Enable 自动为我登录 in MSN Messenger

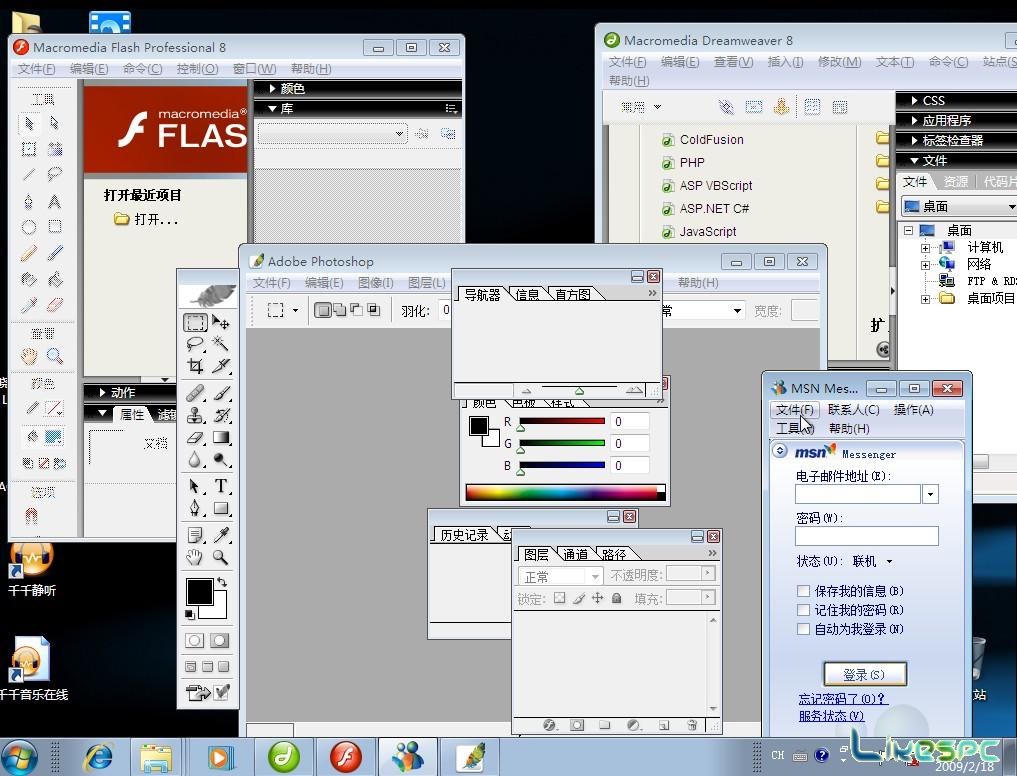point(803,629)
